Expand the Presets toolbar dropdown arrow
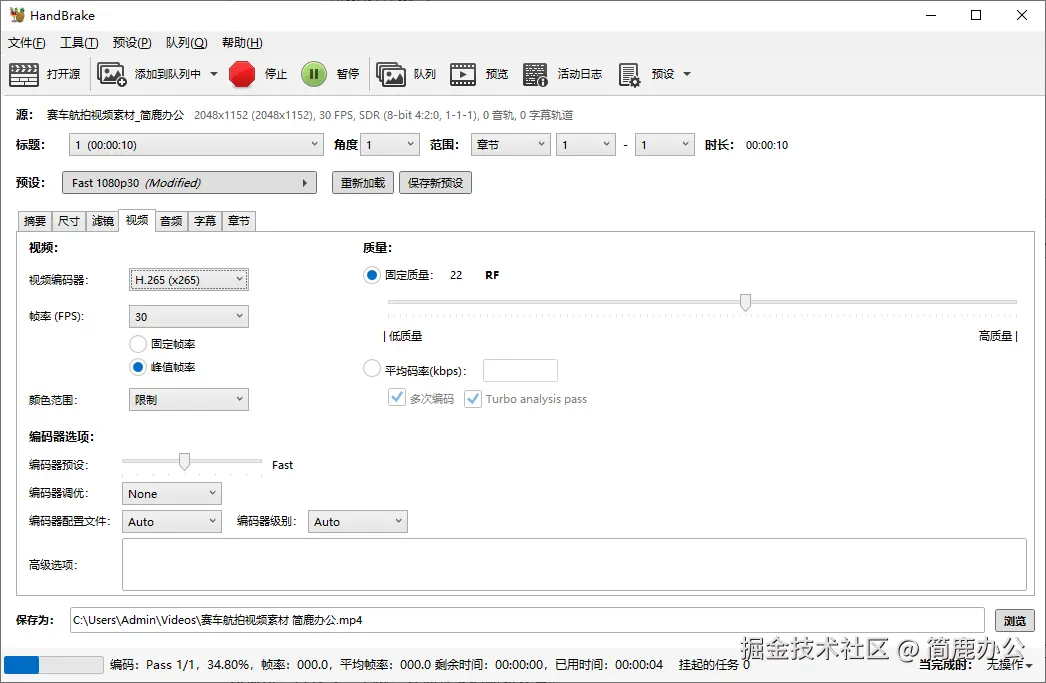 (x=687, y=74)
